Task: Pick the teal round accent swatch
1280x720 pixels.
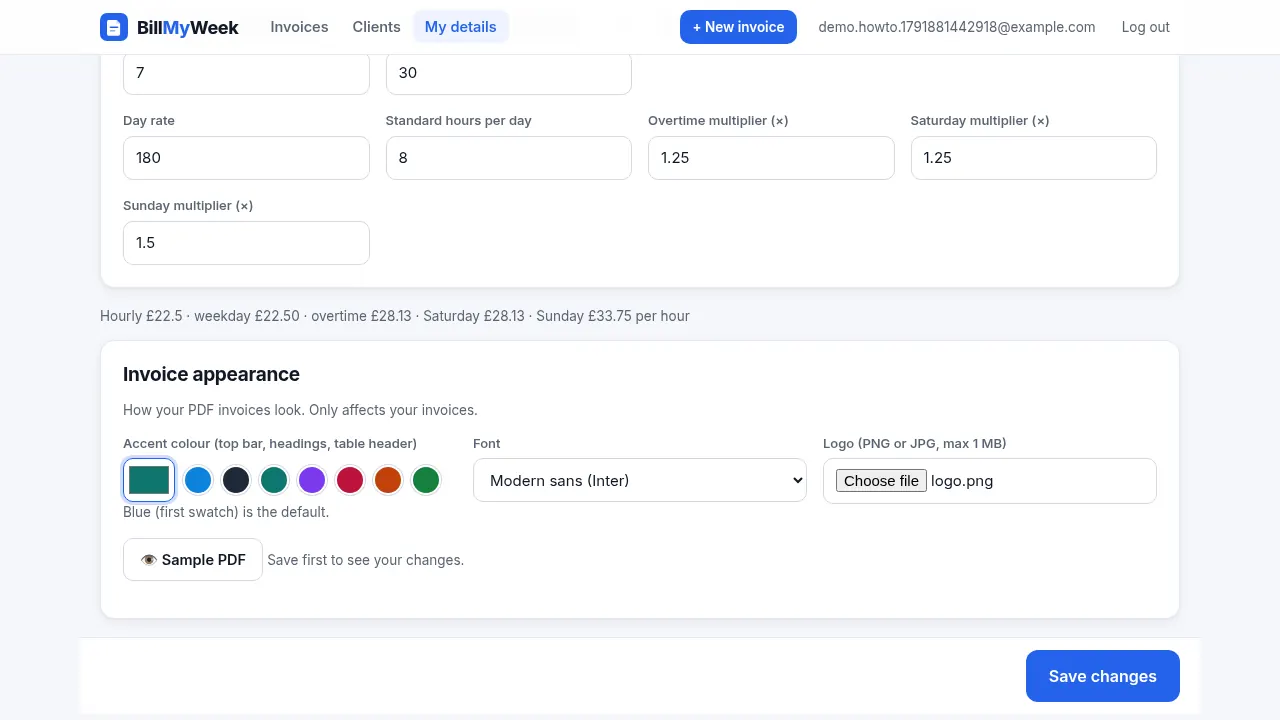Action: coord(274,480)
